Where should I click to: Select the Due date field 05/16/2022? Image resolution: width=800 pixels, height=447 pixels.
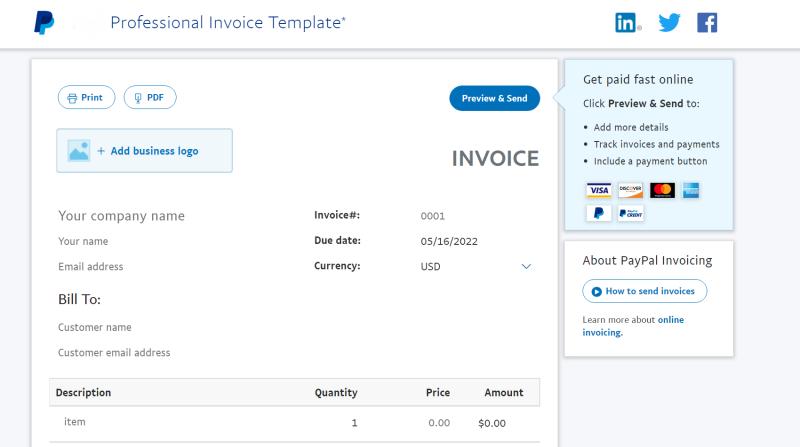[x=449, y=241]
